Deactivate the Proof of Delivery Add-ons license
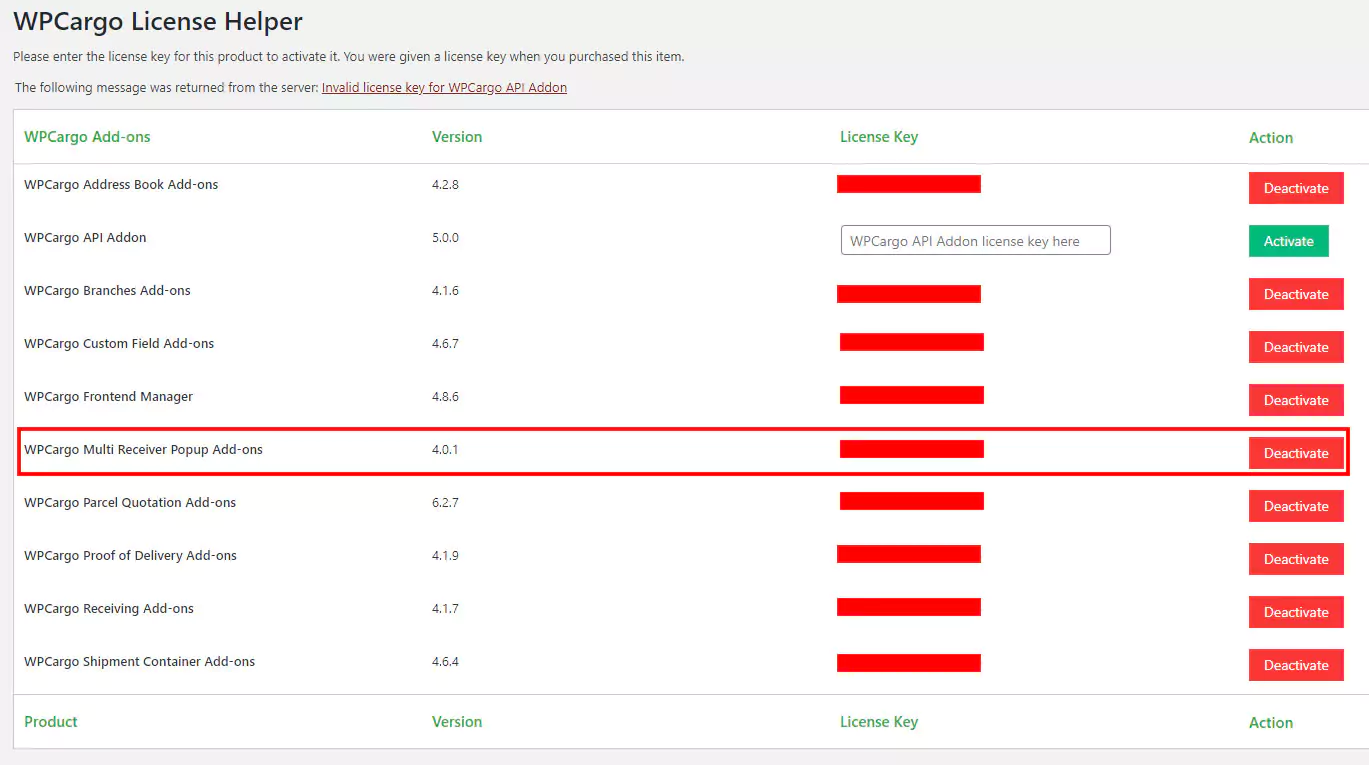 tap(1295, 559)
